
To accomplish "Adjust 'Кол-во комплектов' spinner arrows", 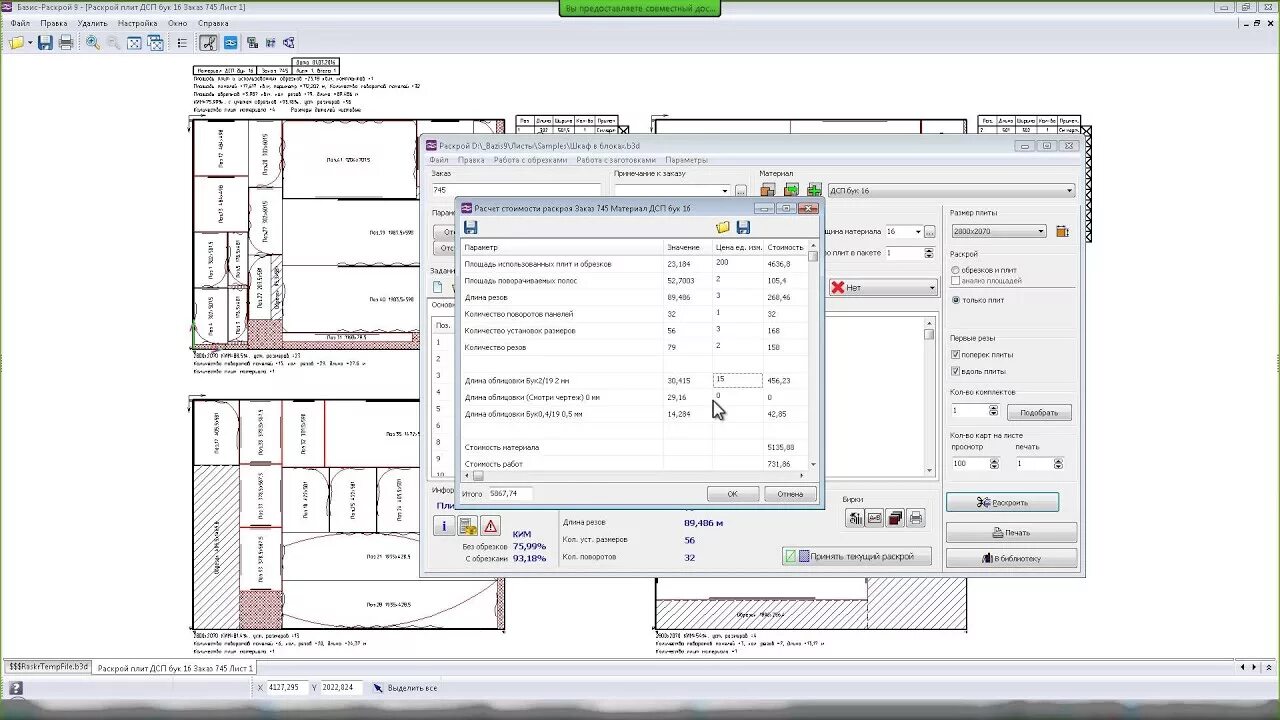I will tap(993, 411).
